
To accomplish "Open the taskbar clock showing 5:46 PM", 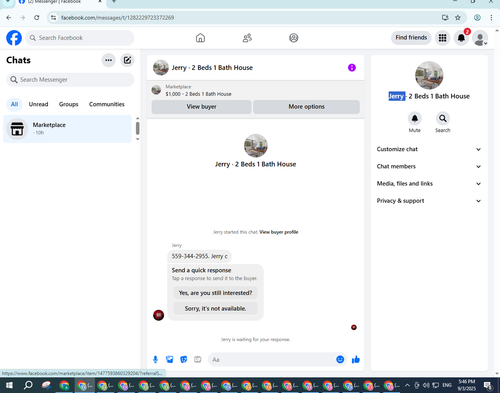I will point(467,385).
